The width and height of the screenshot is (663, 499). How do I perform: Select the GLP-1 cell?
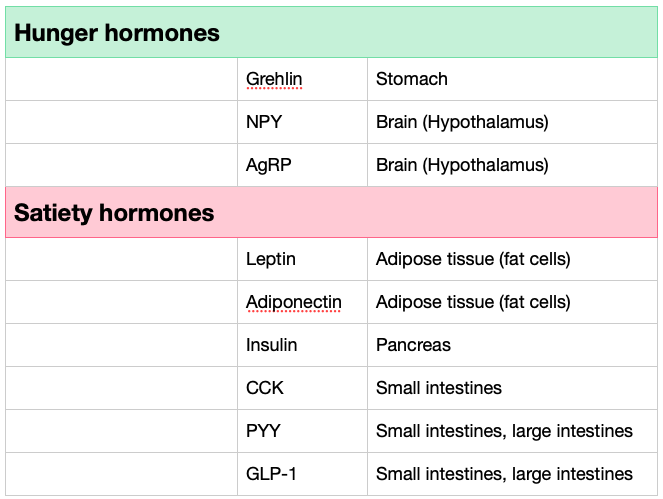click(302, 474)
